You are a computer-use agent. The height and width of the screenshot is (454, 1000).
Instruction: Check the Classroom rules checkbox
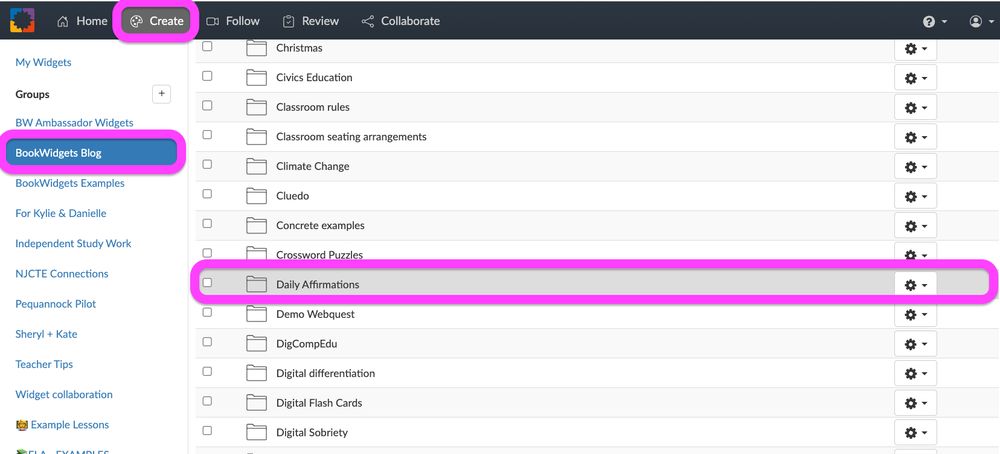click(207, 105)
